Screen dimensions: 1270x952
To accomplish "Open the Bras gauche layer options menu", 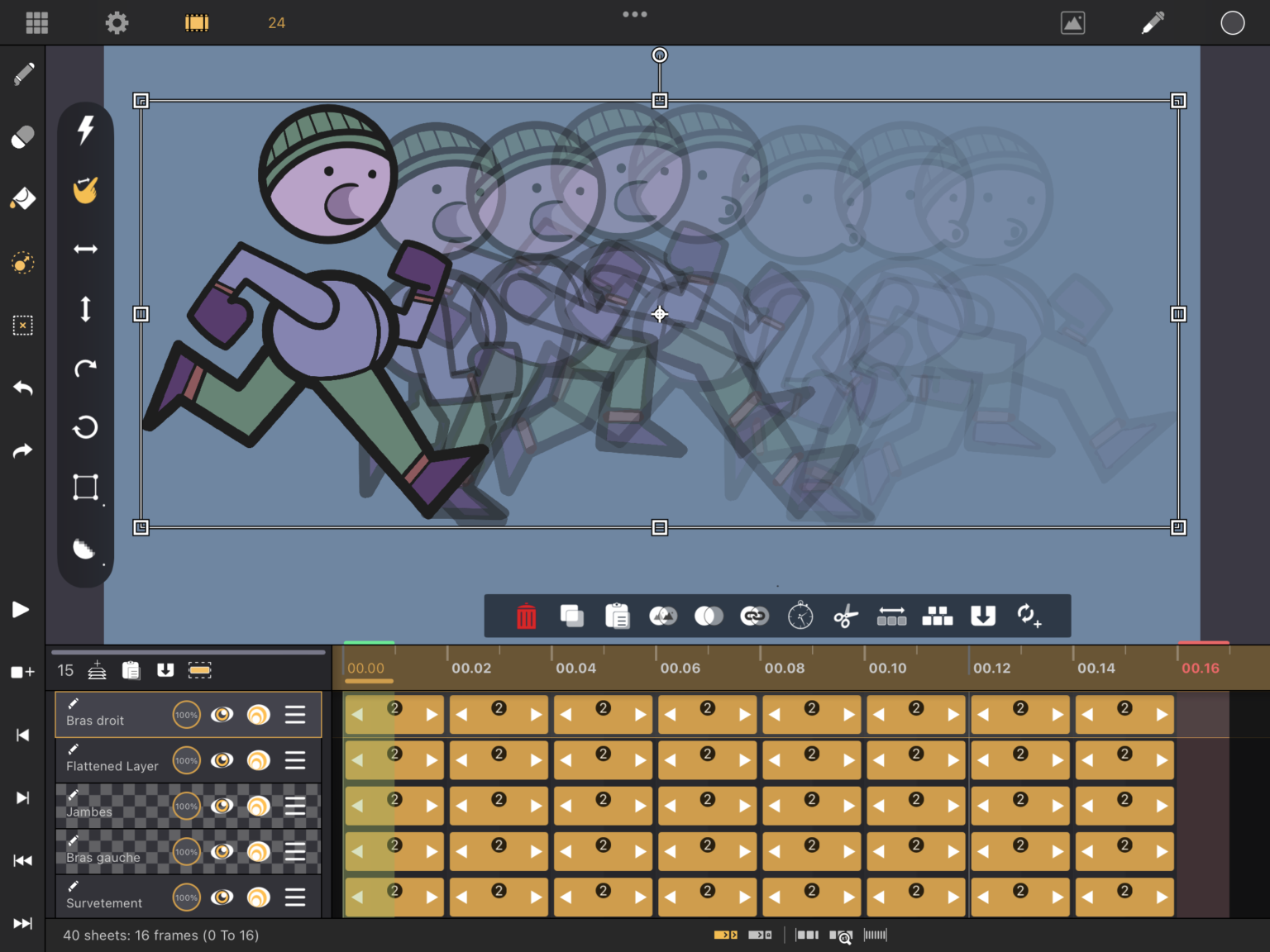I will [295, 851].
